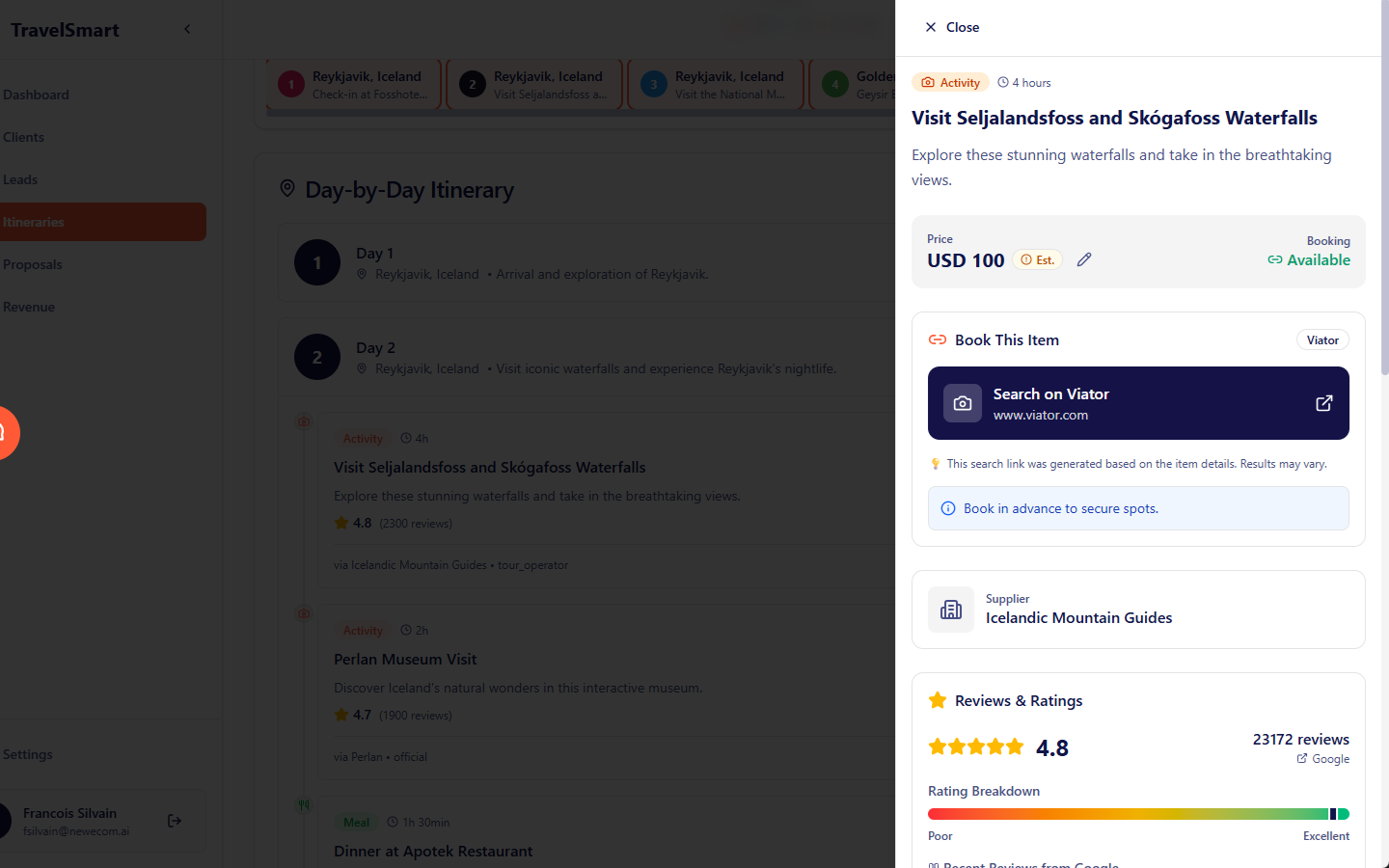Click the X icon to close panel
Screen dimensions: 1389x868
pos(931,27)
